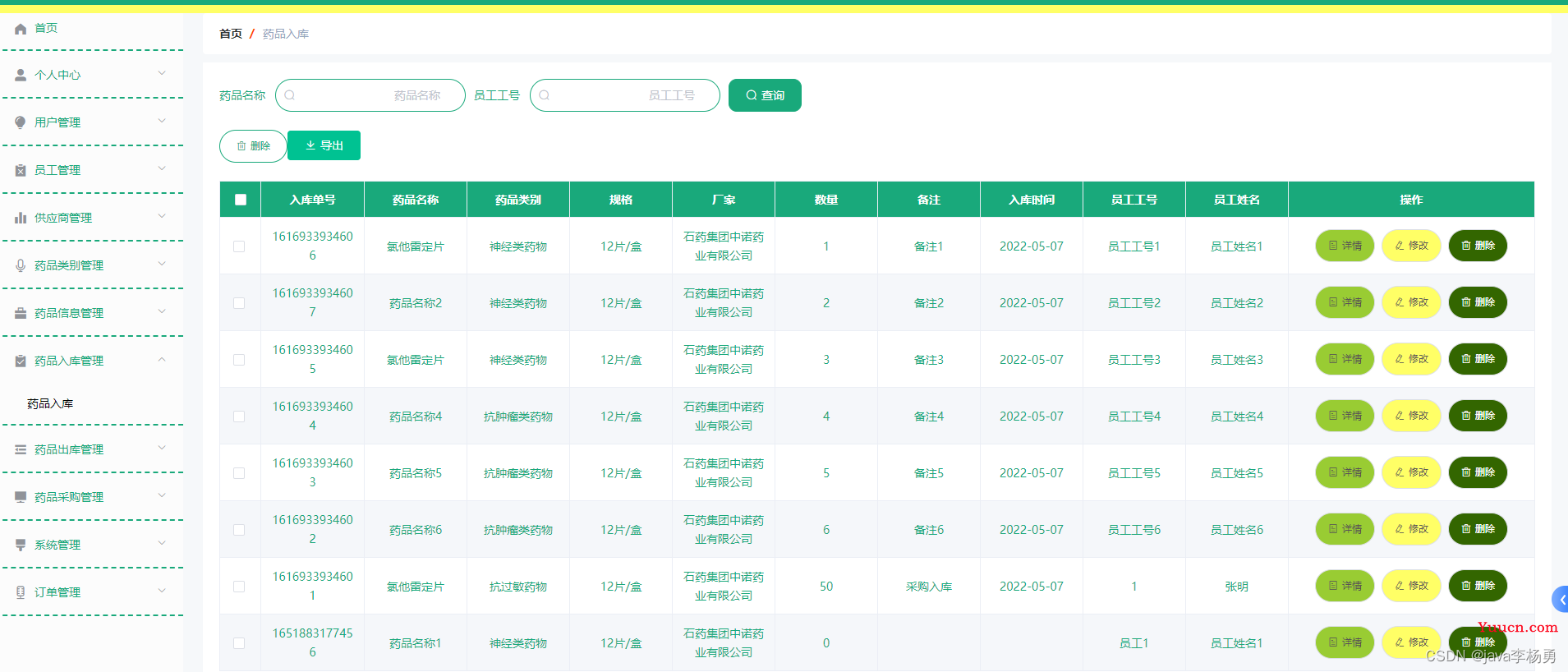Viewport: 1568px width, 672px height.
Task: Click 修改 for the 张明 row
Action: click(x=1411, y=586)
